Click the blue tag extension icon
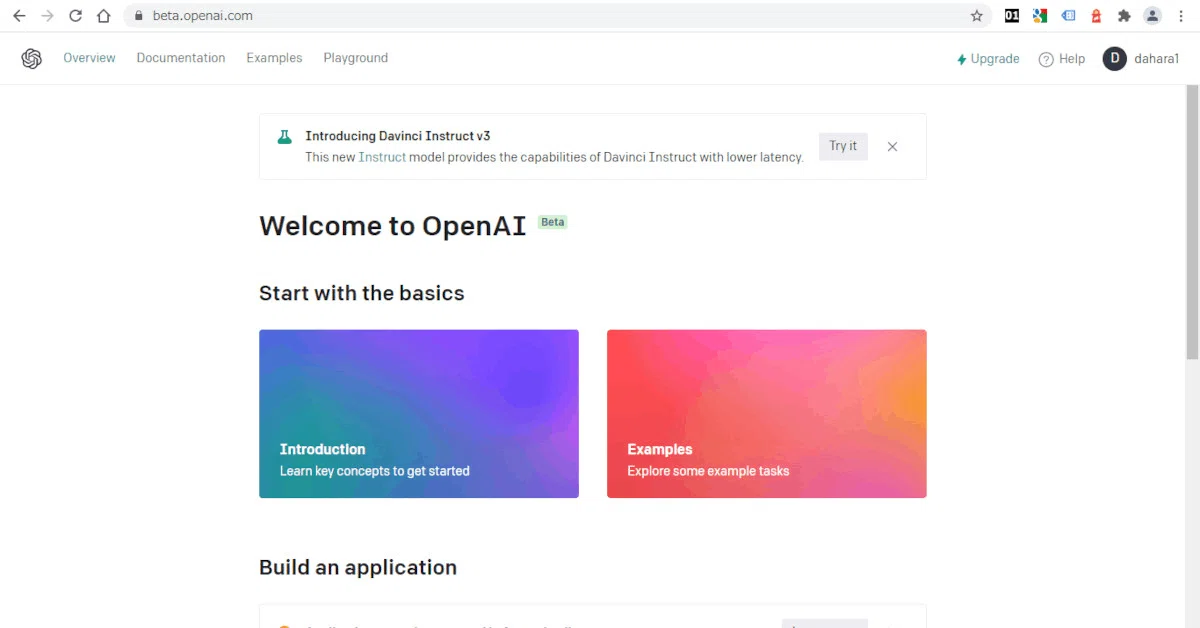The image size is (1200, 628). pyautogui.click(x=1068, y=16)
